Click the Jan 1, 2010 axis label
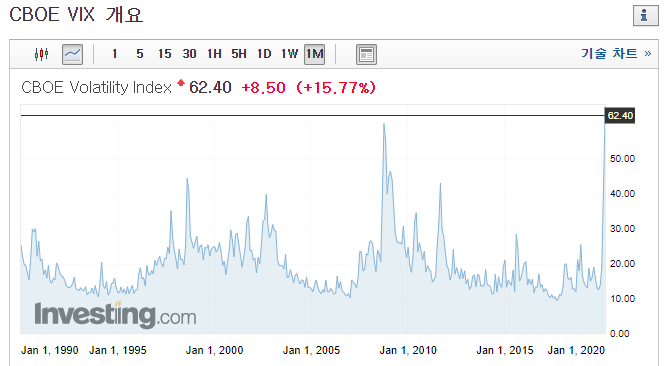Screen dimensions: 668x366 pos(408,350)
